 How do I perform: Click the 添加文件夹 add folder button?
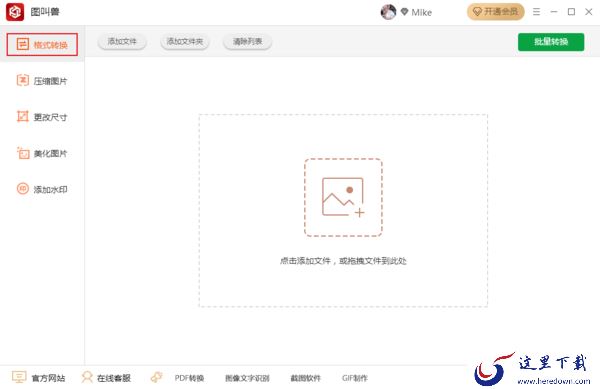pyautogui.click(x=185, y=41)
